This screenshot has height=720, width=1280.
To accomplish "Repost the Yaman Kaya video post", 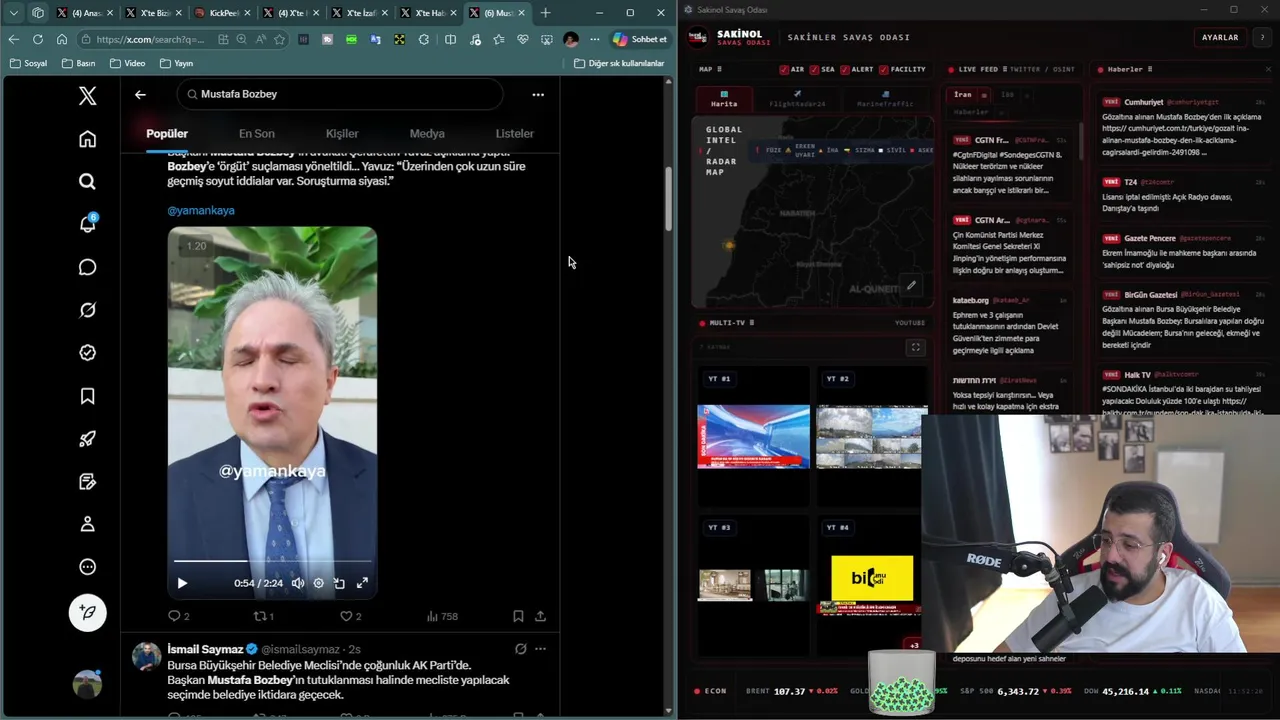I will tap(264, 616).
